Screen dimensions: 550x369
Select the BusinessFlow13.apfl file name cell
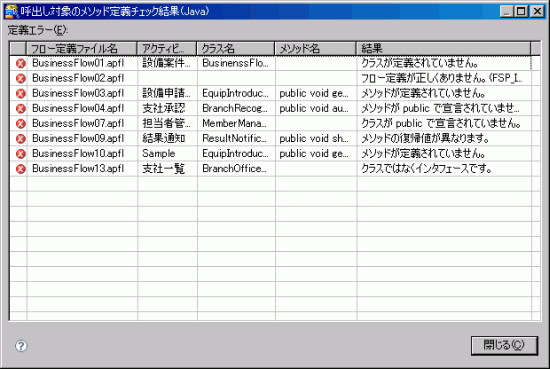coord(82,169)
